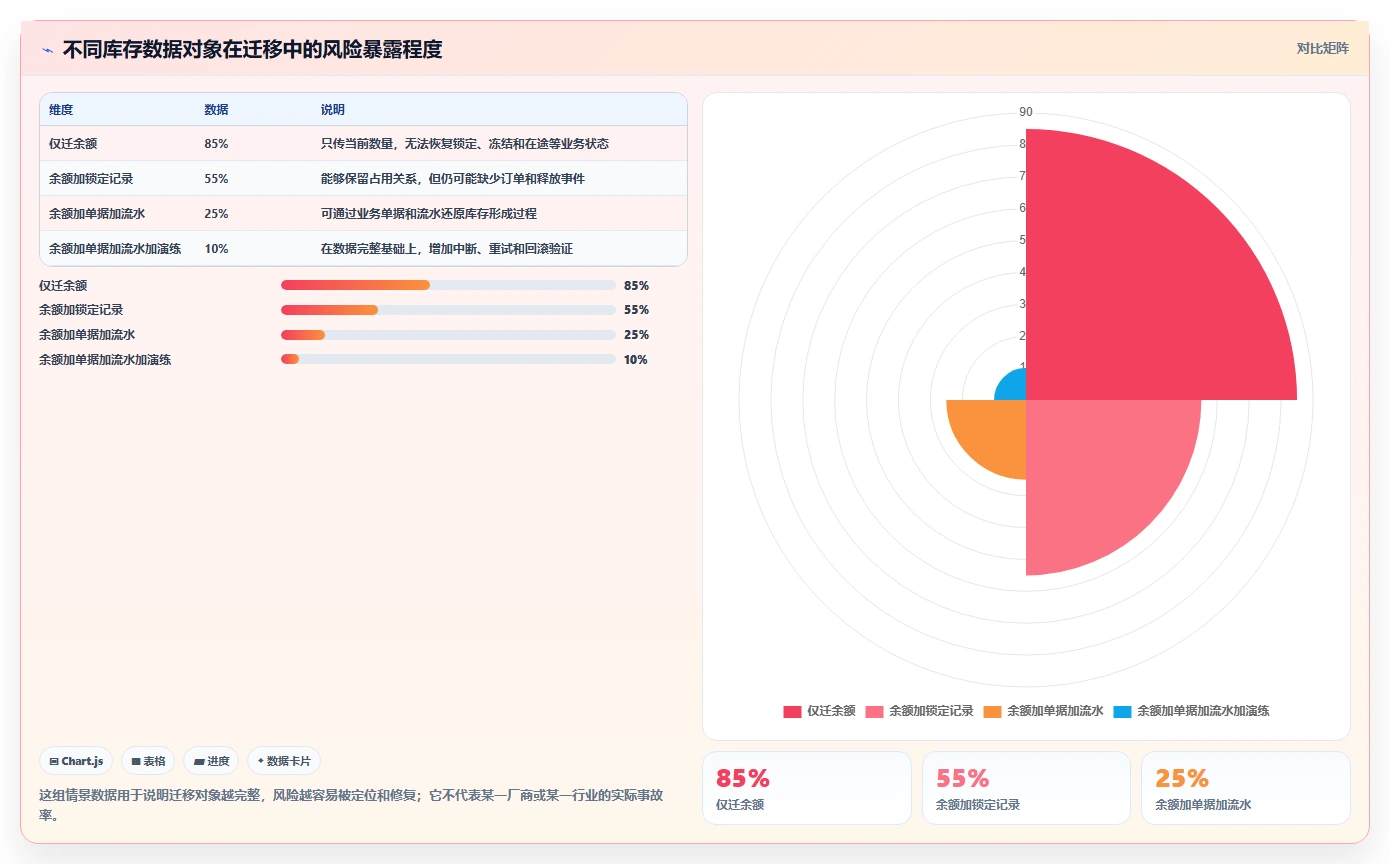This screenshot has height=864, width=1390.
Task: Click description 可通过业务单据和流水还原库存形成过程
Action: tap(428, 214)
